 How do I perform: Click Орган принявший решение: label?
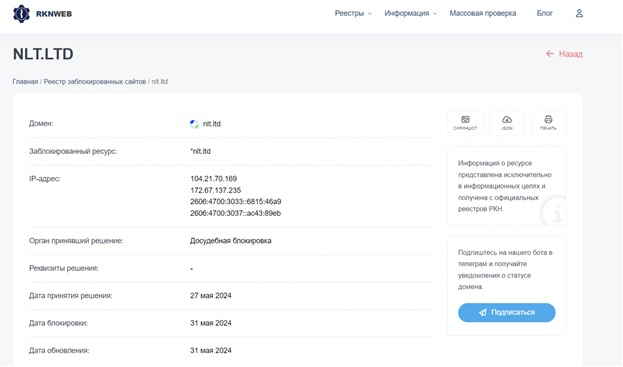[76, 241]
